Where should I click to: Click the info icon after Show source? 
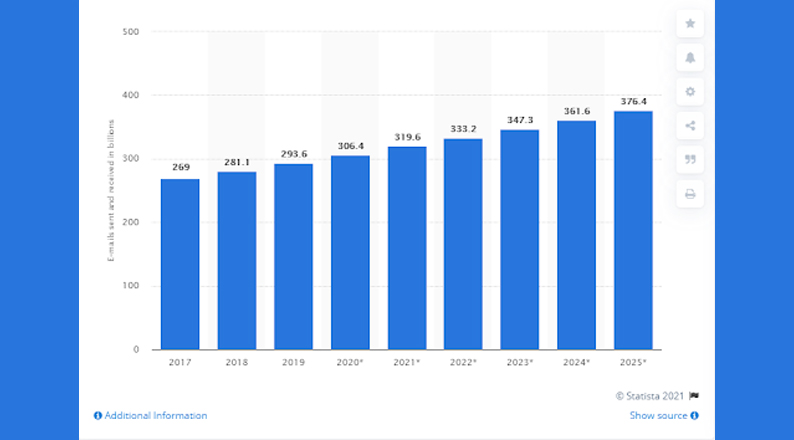tap(694, 416)
